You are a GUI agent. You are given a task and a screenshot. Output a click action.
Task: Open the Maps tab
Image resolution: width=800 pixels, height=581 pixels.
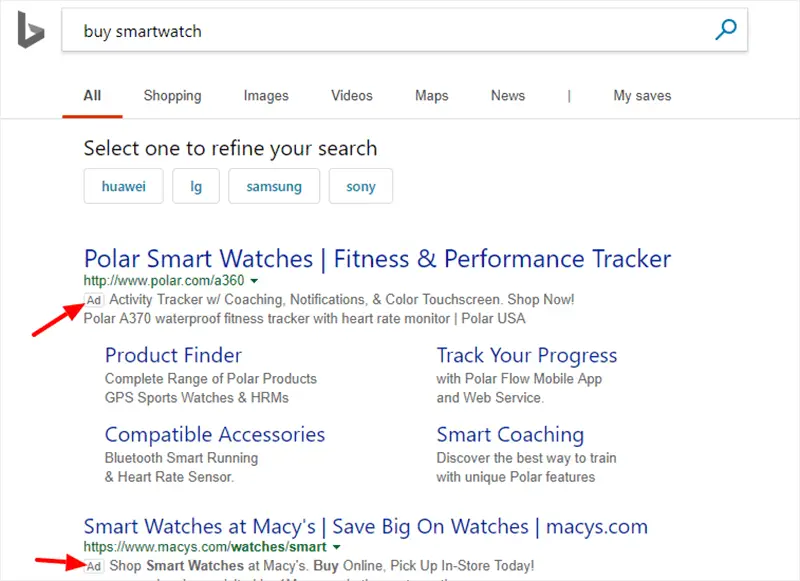(432, 96)
